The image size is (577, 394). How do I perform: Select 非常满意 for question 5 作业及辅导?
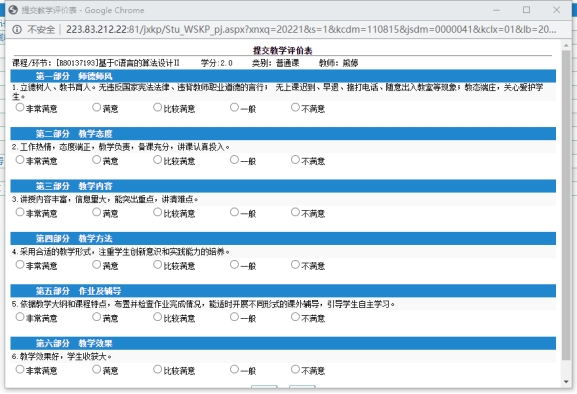20,317
